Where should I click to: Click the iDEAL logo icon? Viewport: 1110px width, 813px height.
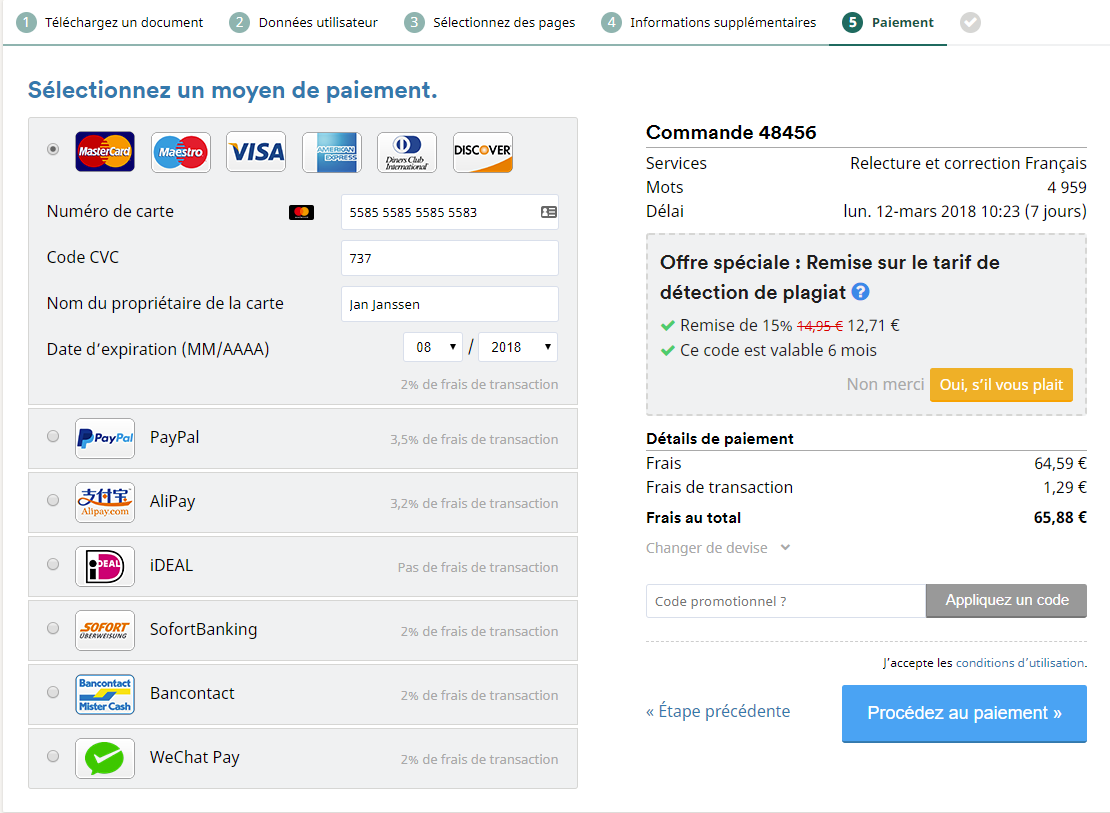[x=105, y=566]
